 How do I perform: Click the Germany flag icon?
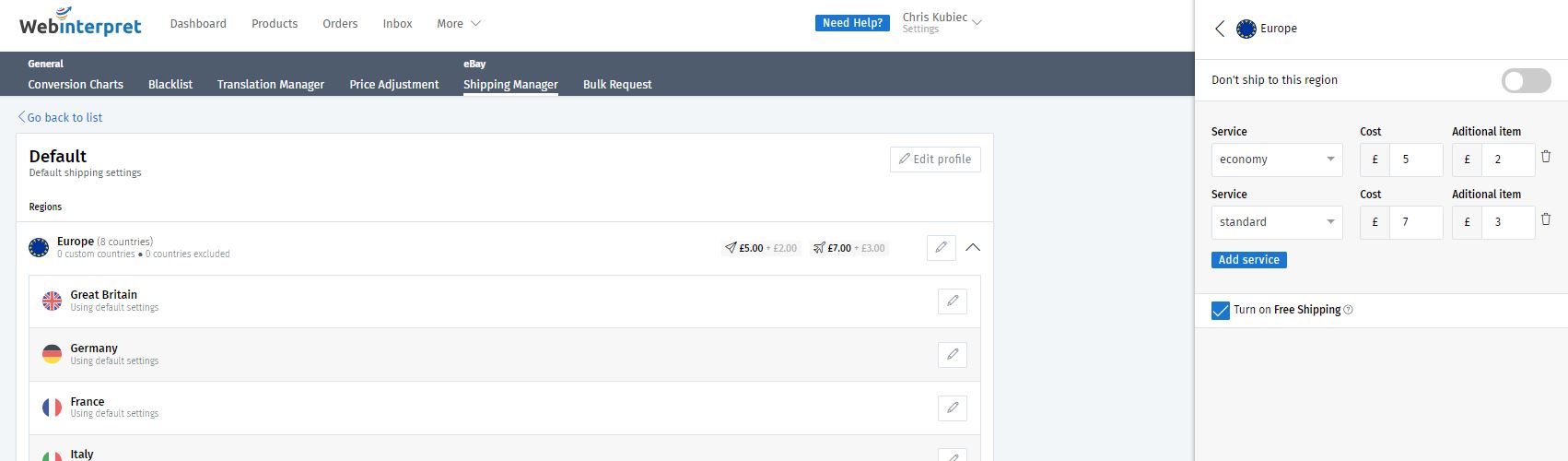point(53,354)
